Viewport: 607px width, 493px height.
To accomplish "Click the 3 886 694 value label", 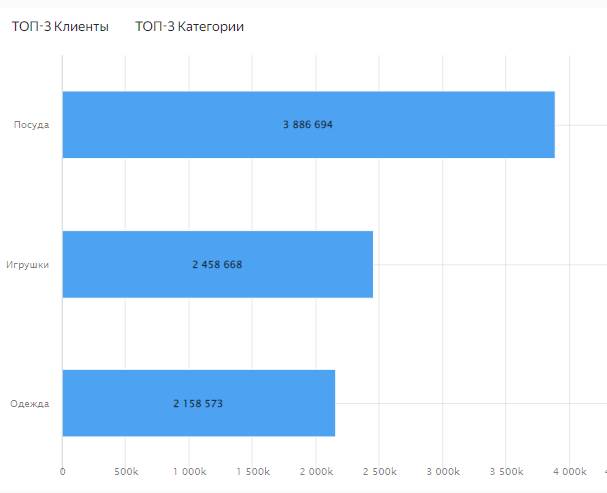I will [308, 125].
